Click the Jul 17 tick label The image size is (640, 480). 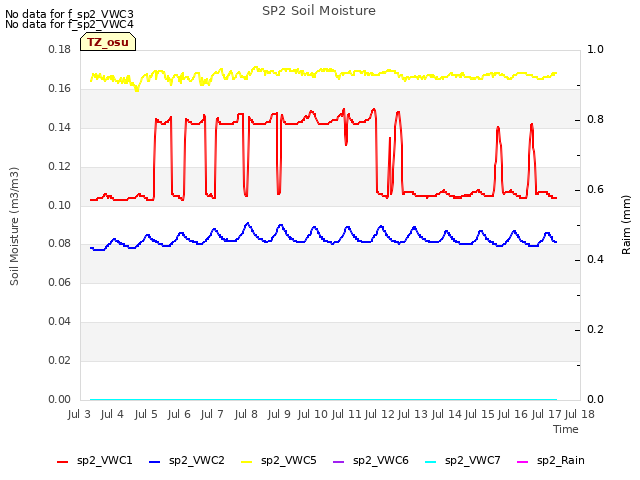[547, 414]
